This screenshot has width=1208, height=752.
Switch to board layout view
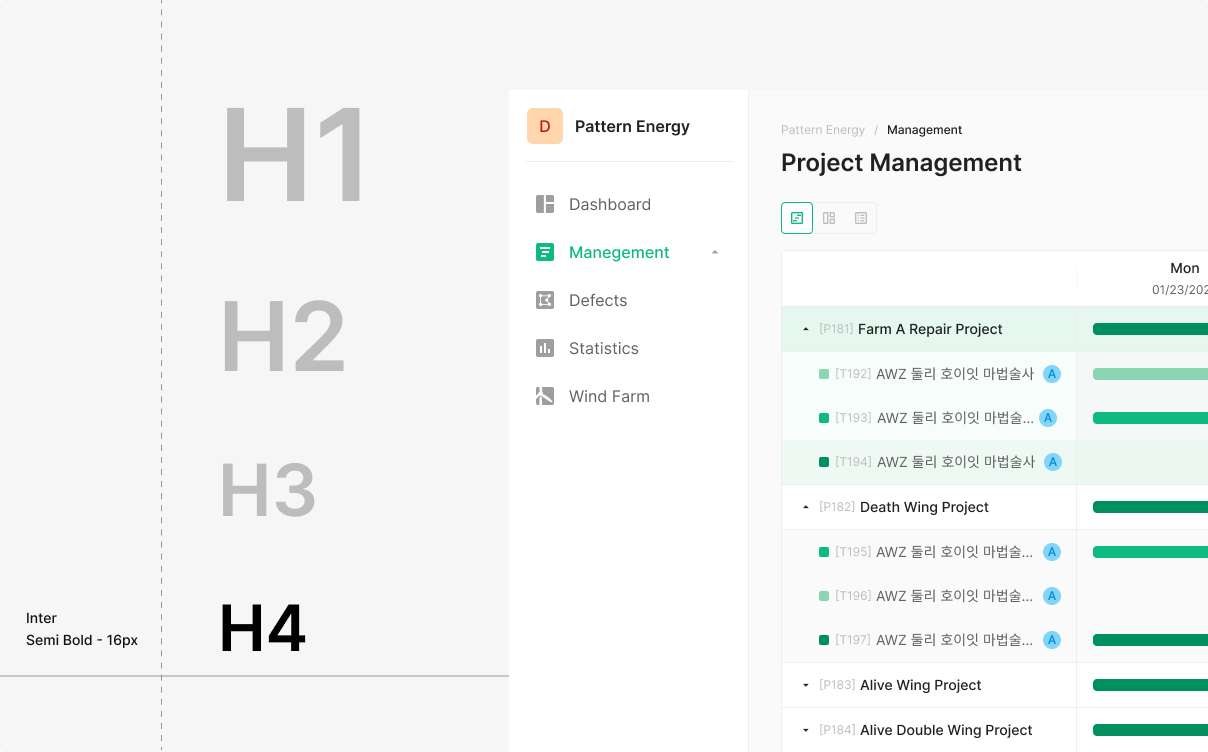(x=829, y=218)
